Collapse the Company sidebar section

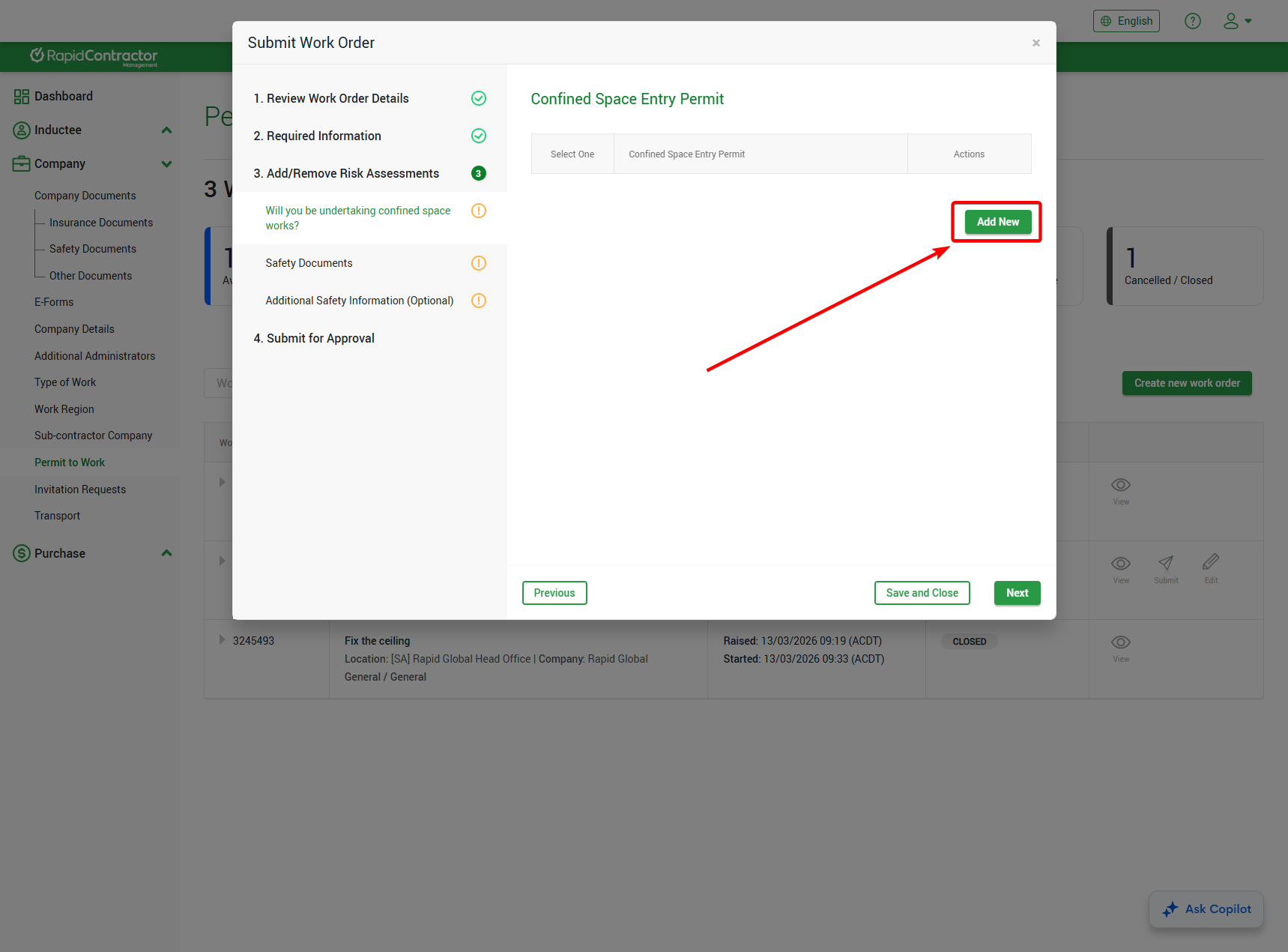pyautogui.click(x=166, y=164)
